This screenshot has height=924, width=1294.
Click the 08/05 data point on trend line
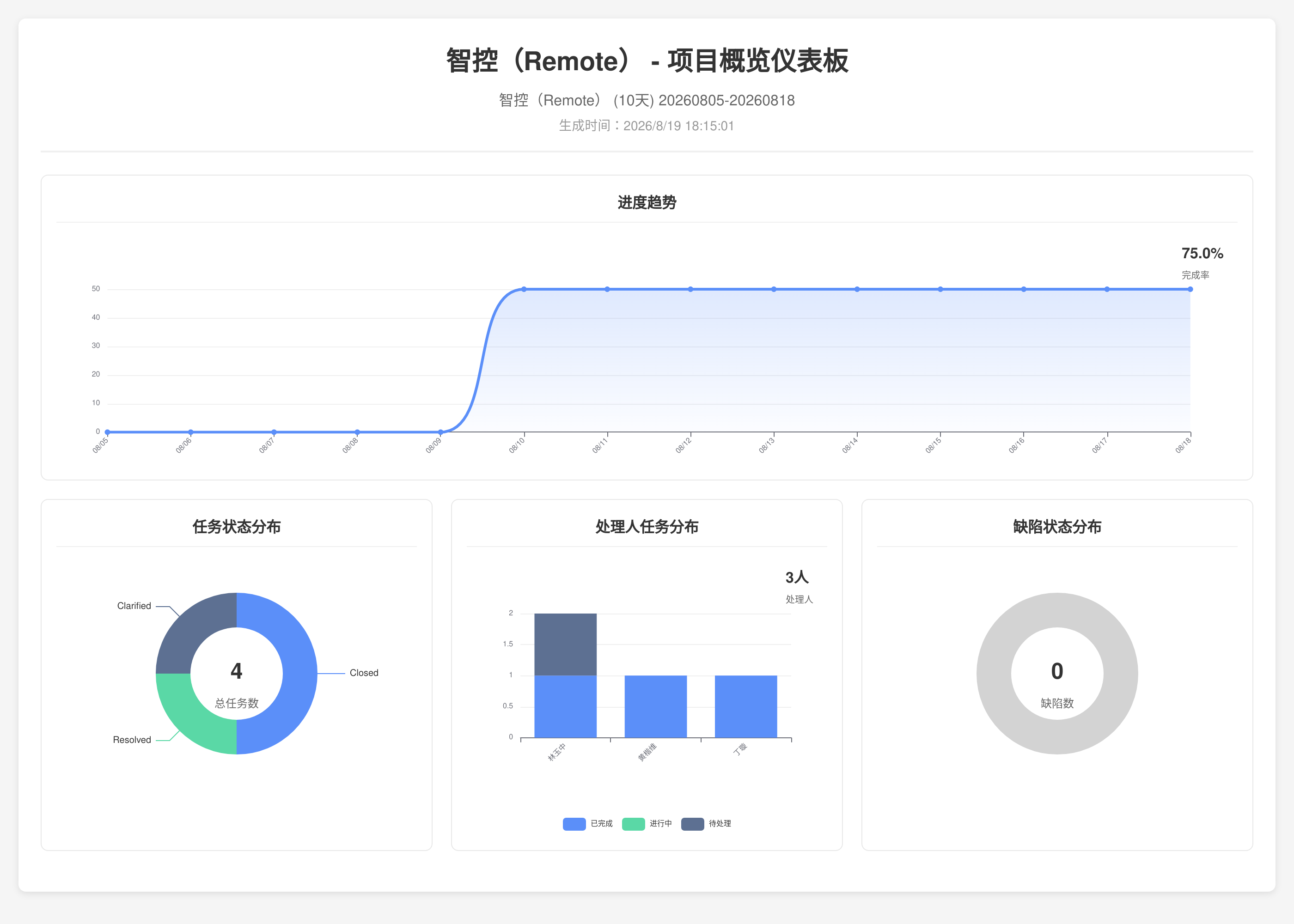(107, 432)
